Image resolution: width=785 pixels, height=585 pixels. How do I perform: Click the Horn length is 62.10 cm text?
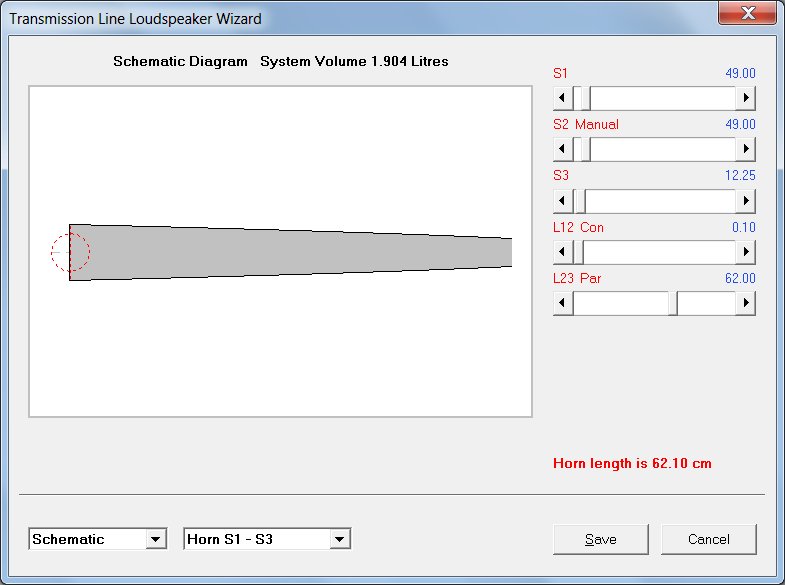632,463
